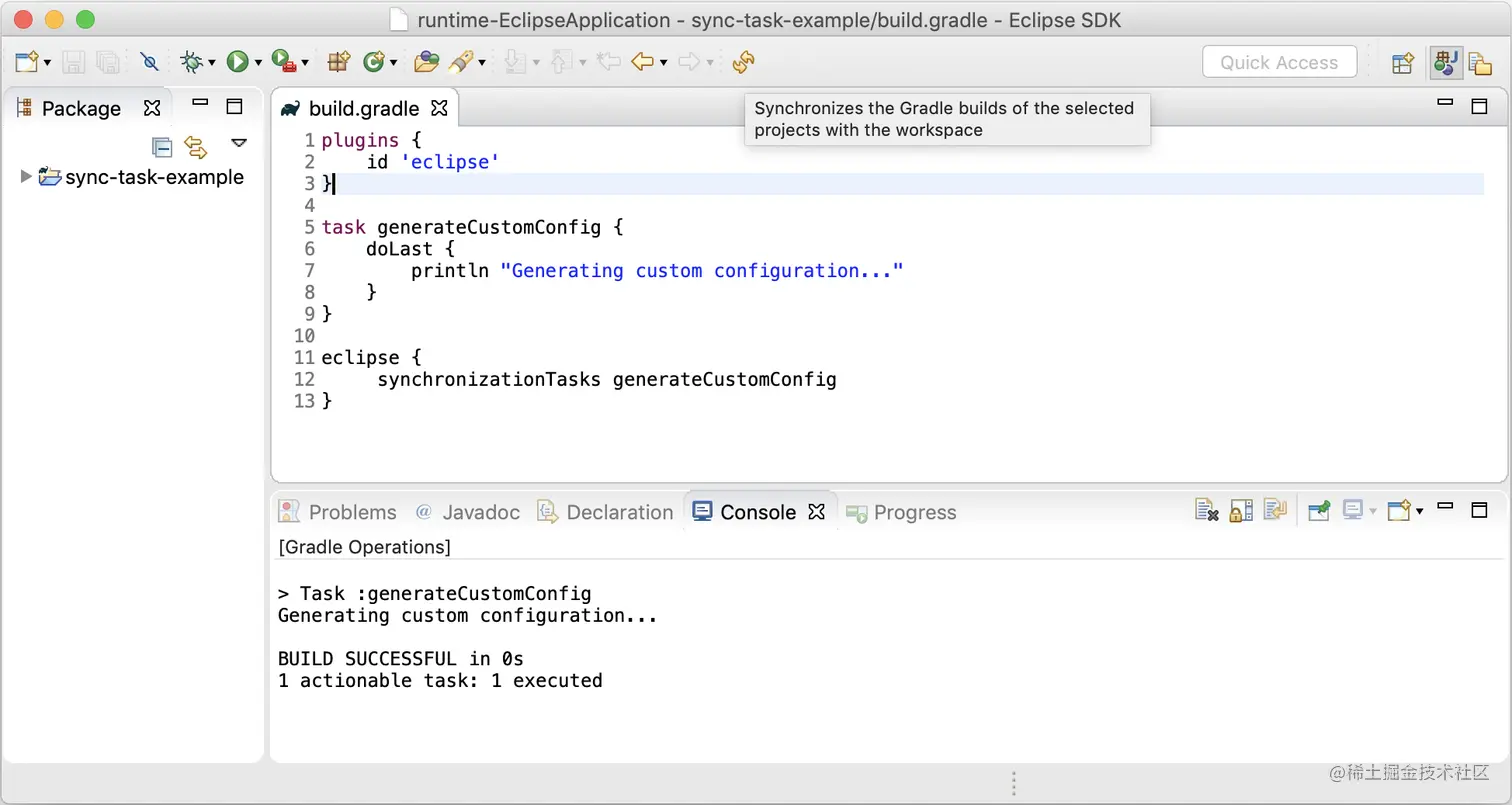1512x805 pixels.
Task: Click the Last Edit Location icon
Action: pos(608,62)
